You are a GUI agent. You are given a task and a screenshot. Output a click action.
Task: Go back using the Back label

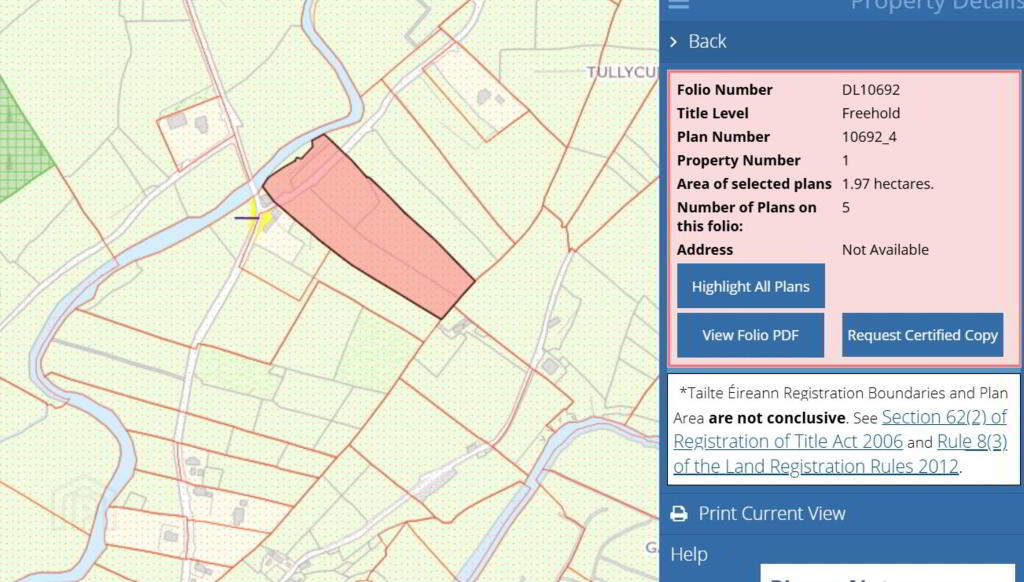click(x=707, y=42)
